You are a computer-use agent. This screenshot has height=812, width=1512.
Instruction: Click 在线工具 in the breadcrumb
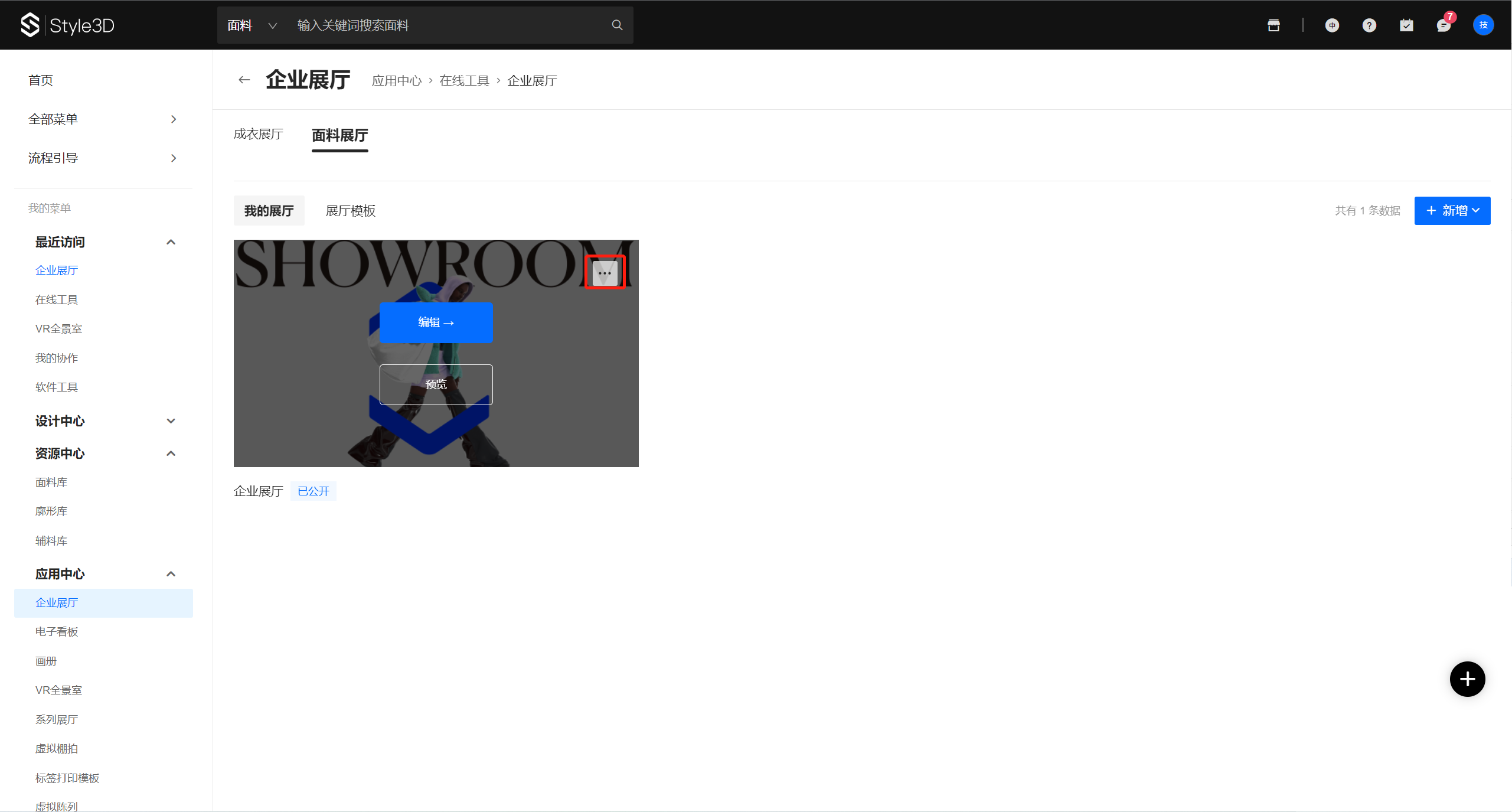(464, 81)
